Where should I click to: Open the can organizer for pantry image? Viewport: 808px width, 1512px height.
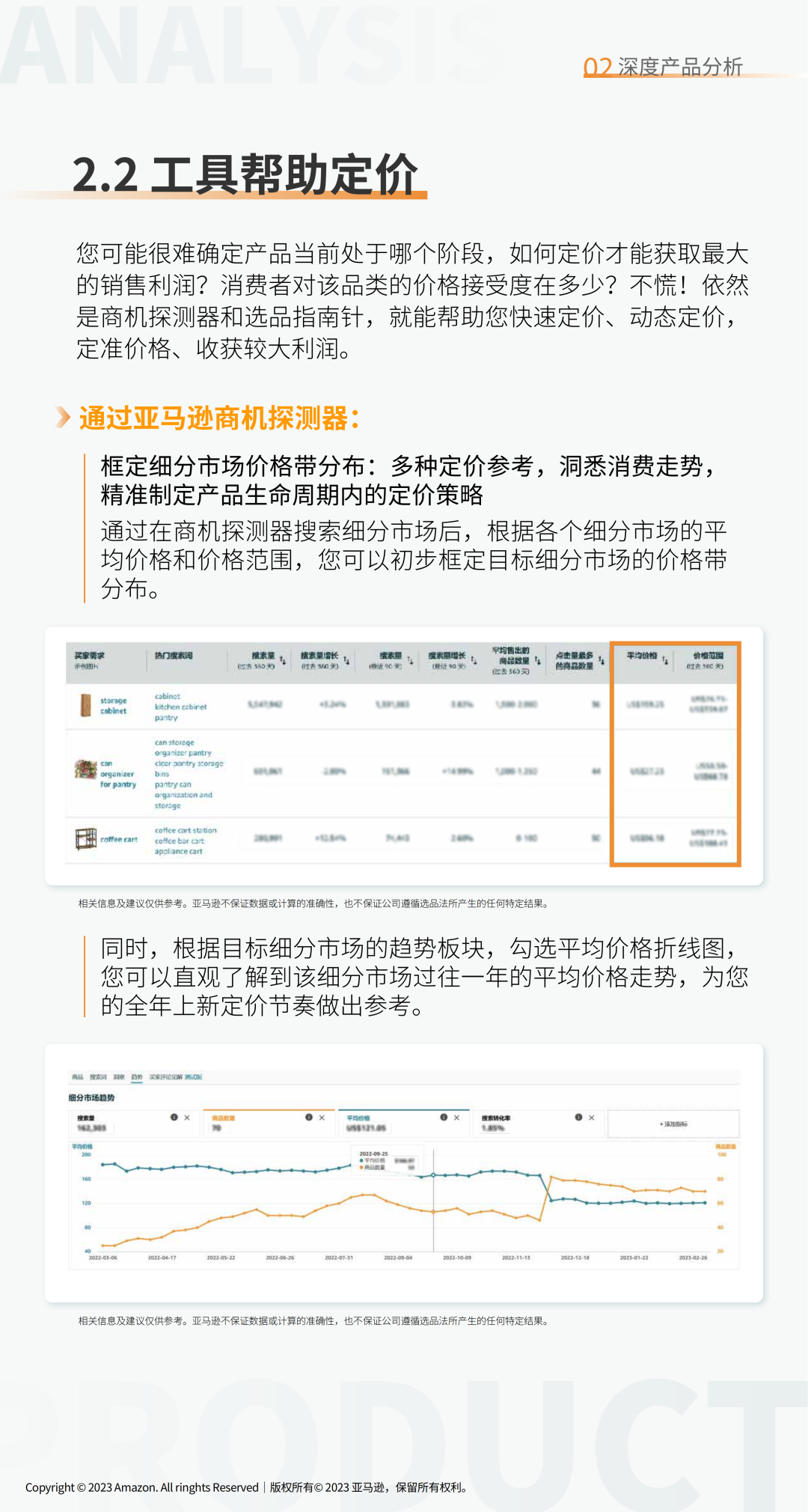[x=85, y=769]
